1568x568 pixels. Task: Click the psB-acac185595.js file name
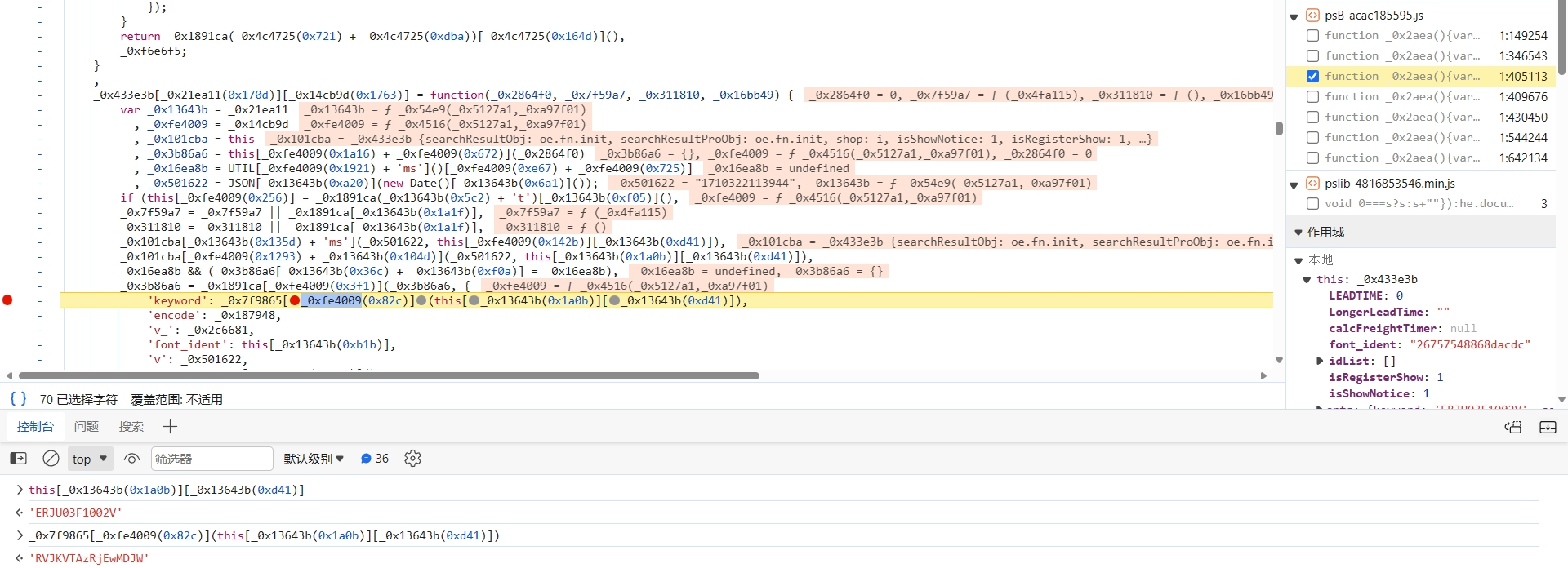[1374, 15]
